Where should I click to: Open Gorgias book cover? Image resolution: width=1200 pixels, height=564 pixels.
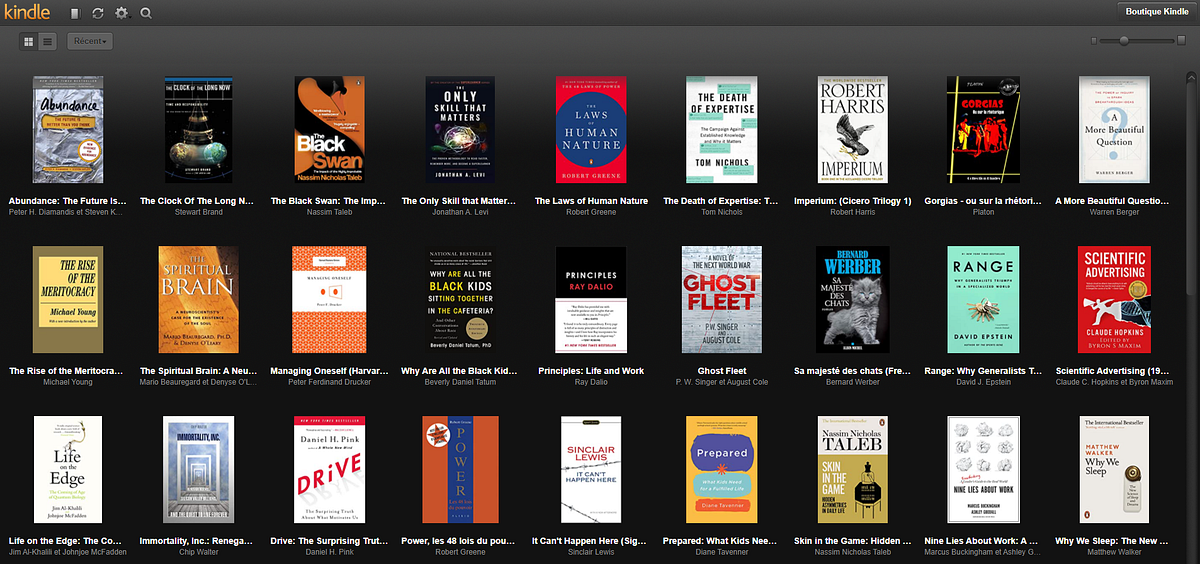click(x=983, y=130)
